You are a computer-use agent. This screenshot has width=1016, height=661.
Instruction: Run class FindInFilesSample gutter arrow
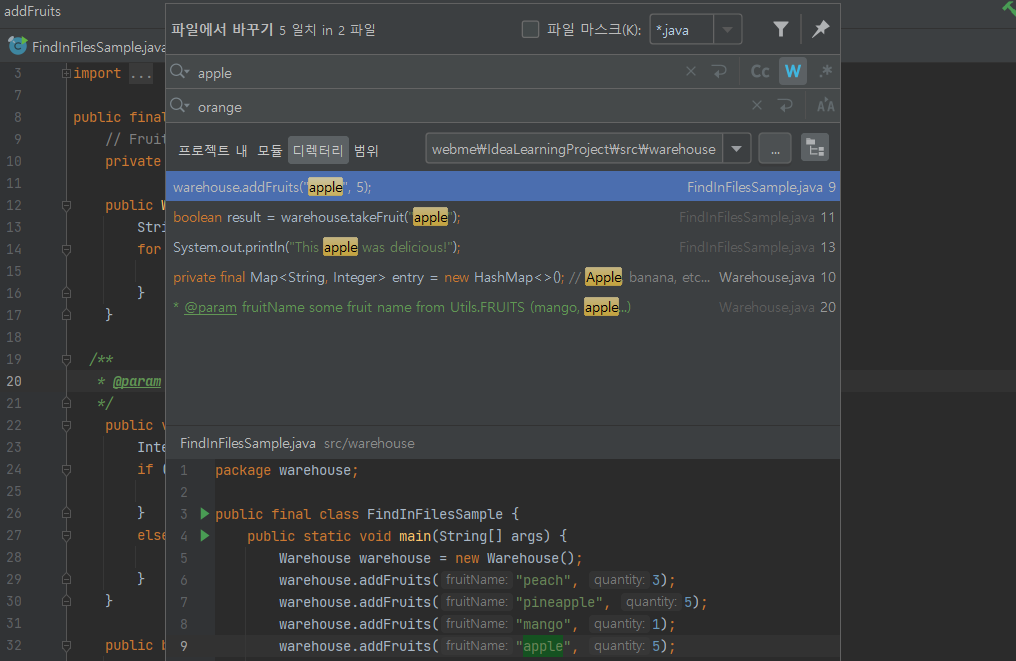[204, 513]
